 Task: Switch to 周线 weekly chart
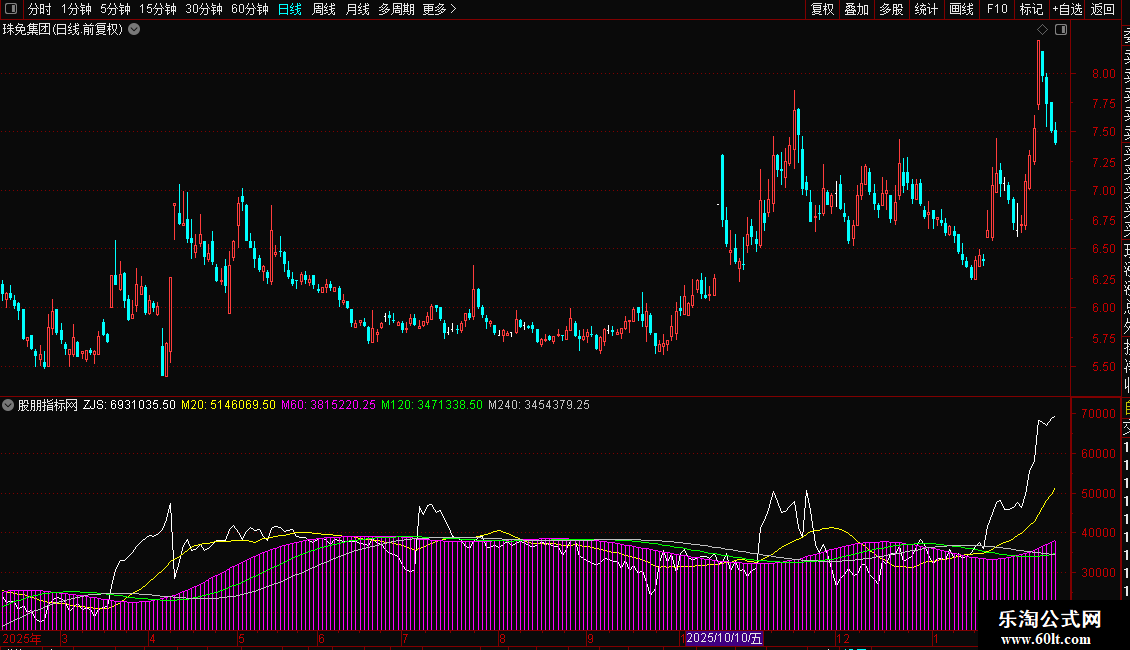324,9
